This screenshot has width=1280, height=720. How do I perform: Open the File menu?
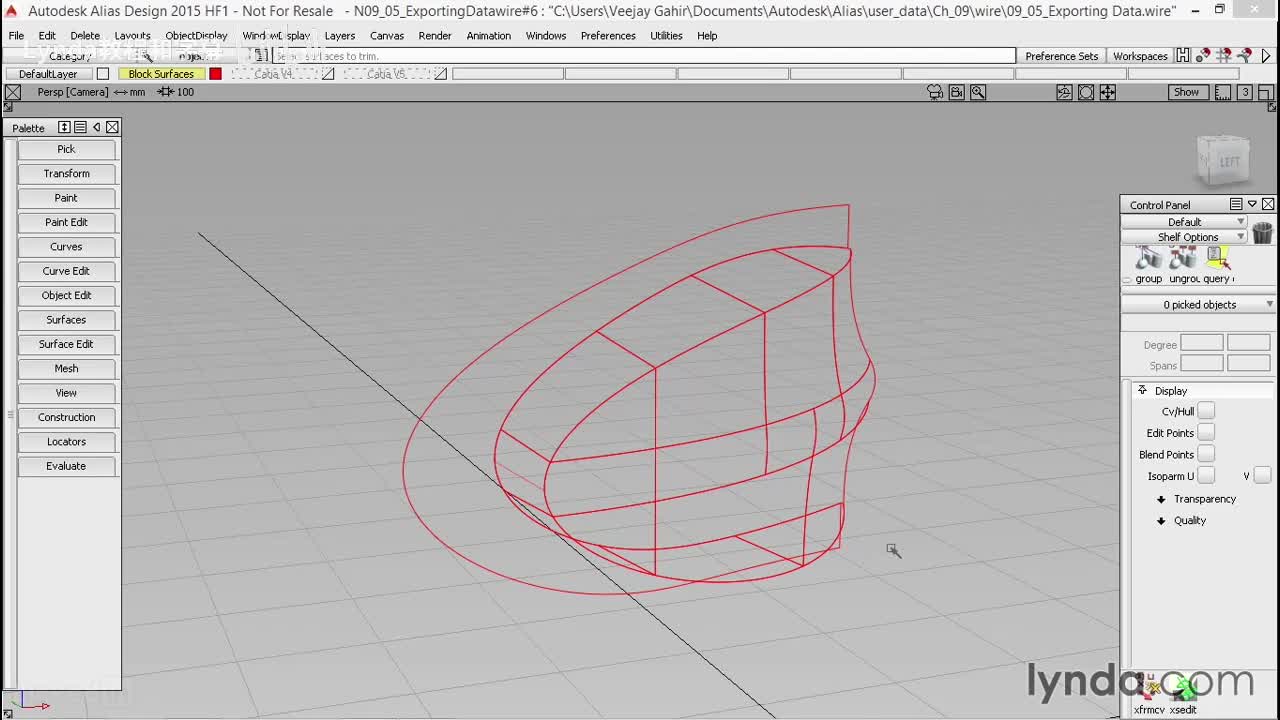17,36
